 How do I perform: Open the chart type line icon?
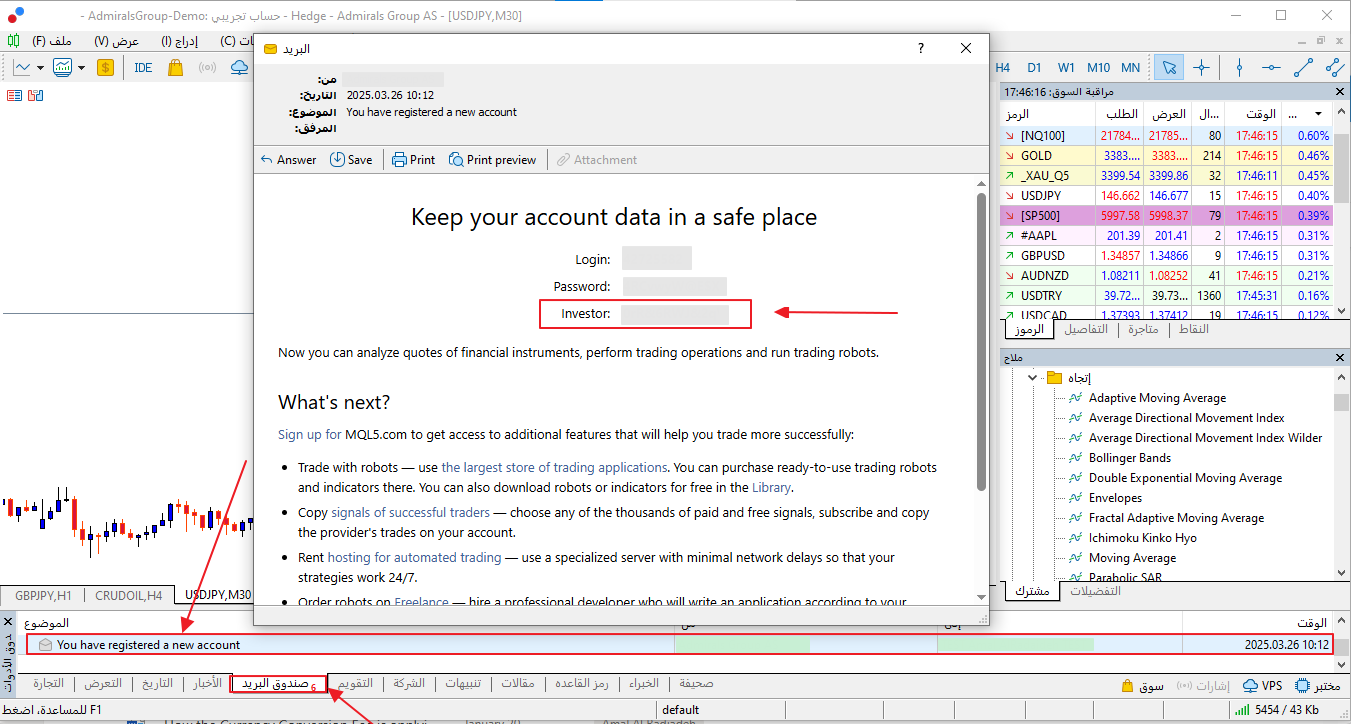click(x=22, y=67)
